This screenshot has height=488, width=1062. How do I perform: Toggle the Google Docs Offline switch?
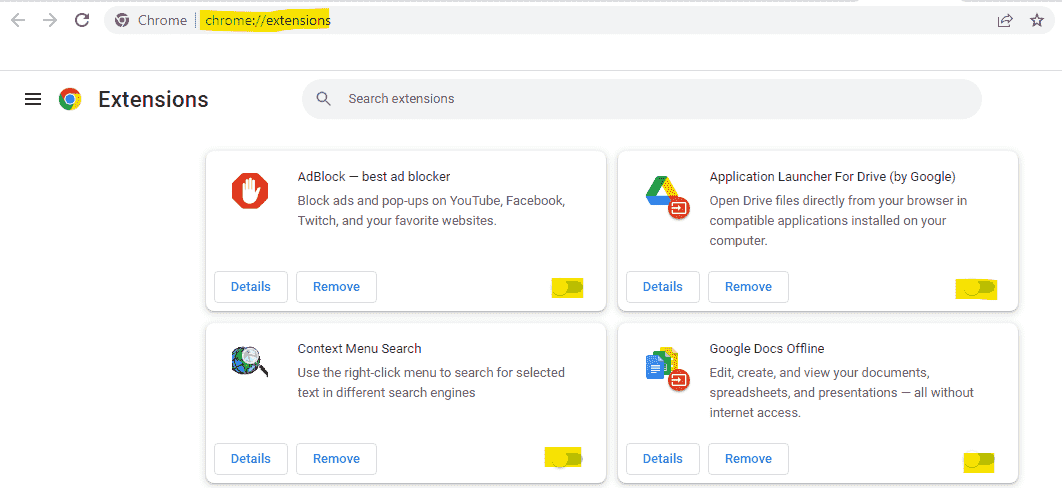[979, 462]
